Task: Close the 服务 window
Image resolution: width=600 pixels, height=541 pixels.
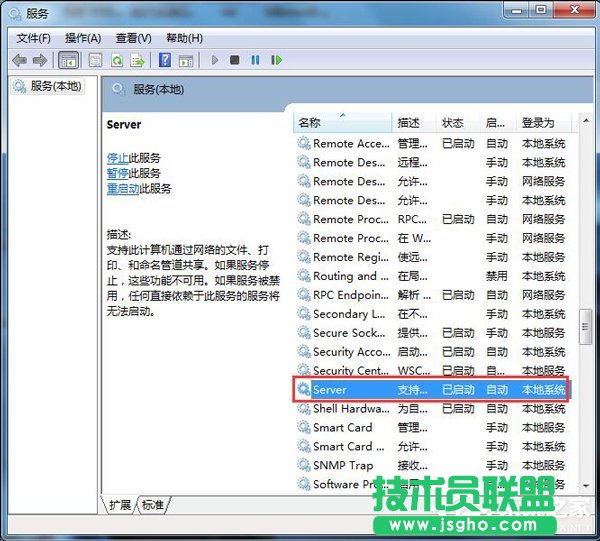Action: [574, 10]
